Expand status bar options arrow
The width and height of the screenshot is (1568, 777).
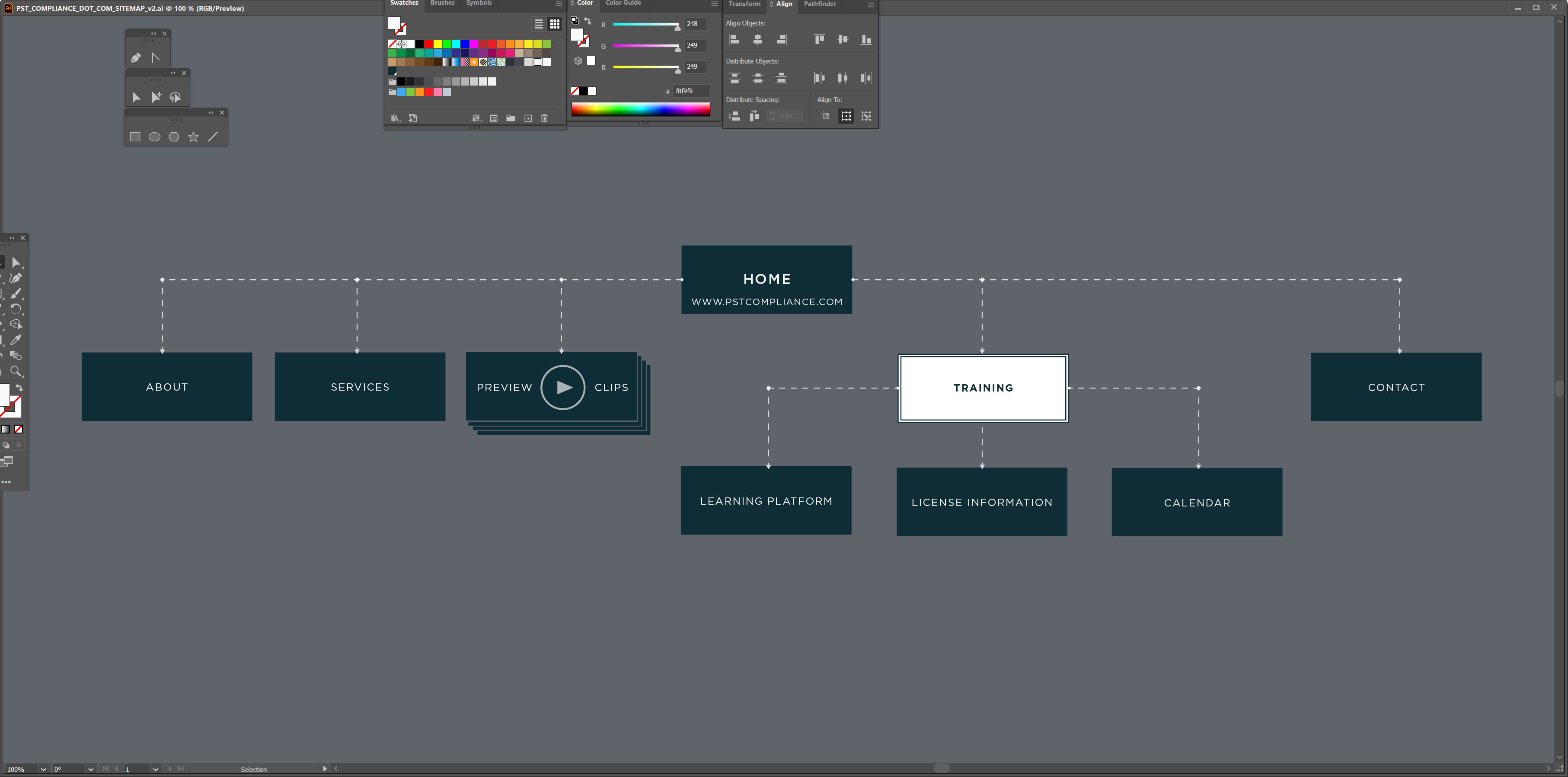pos(324,768)
